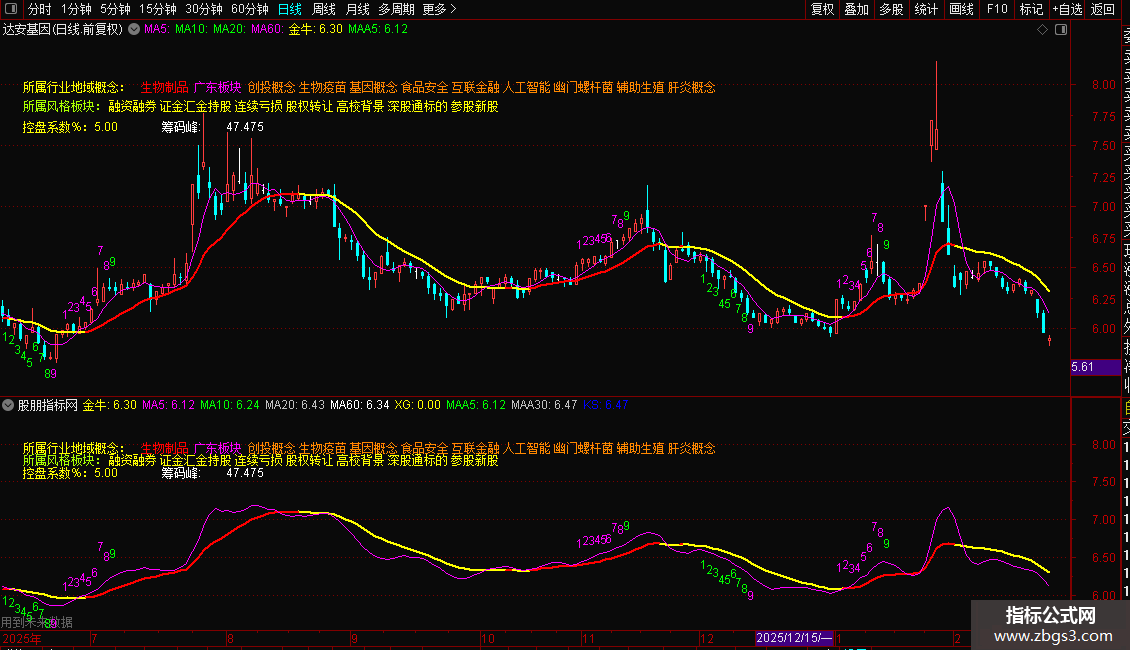Click the 股朋指标网 sub-chart title
The width and height of the screenshot is (1130, 650).
pyautogui.click(x=48, y=405)
